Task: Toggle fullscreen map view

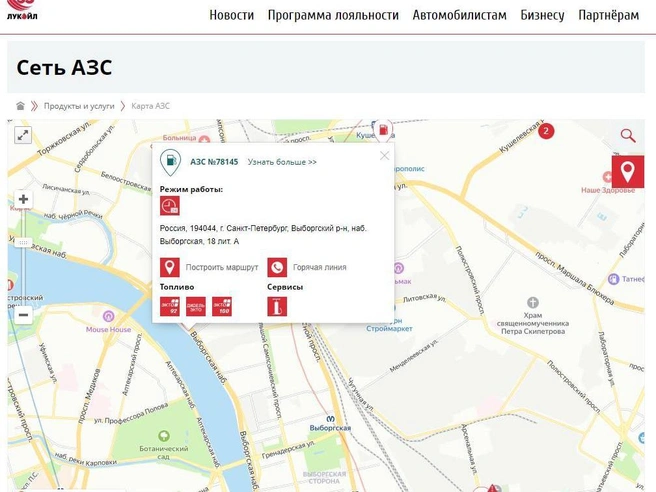Action: tap(23, 135)
